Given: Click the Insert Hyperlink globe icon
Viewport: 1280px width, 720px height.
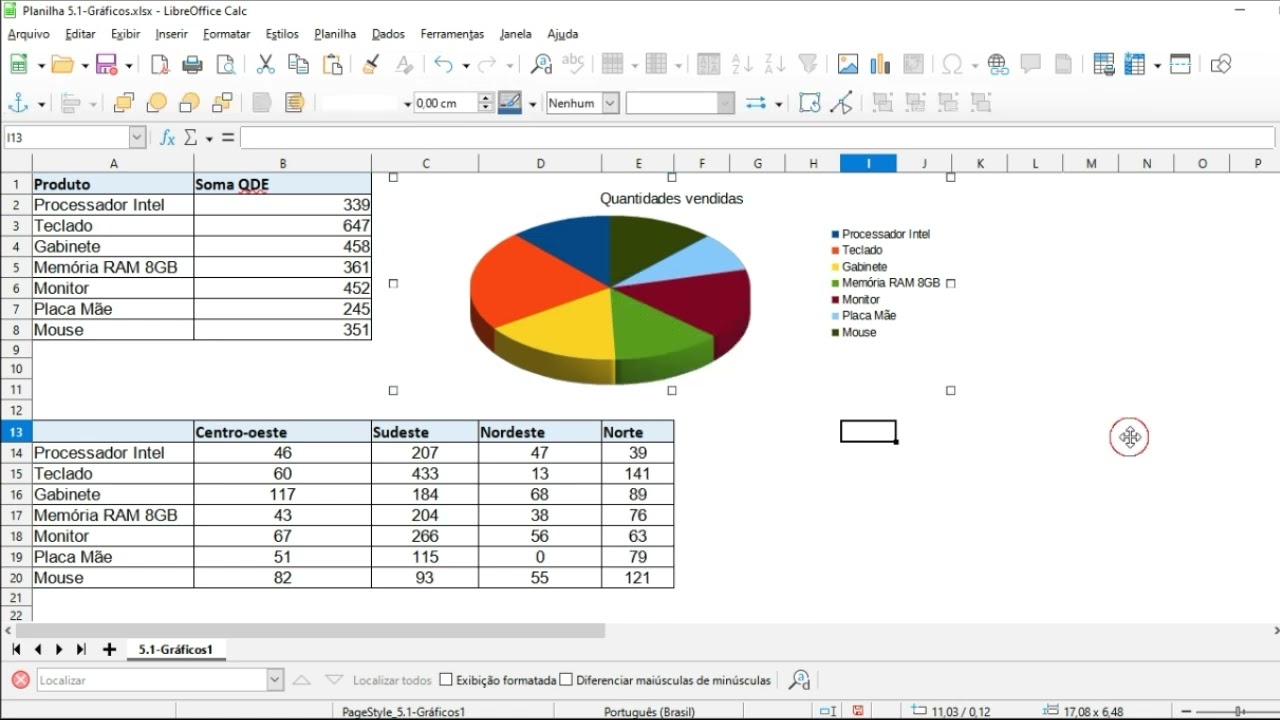Looking at the screenshot, I should pyautogui.click(x=998, y=64).
